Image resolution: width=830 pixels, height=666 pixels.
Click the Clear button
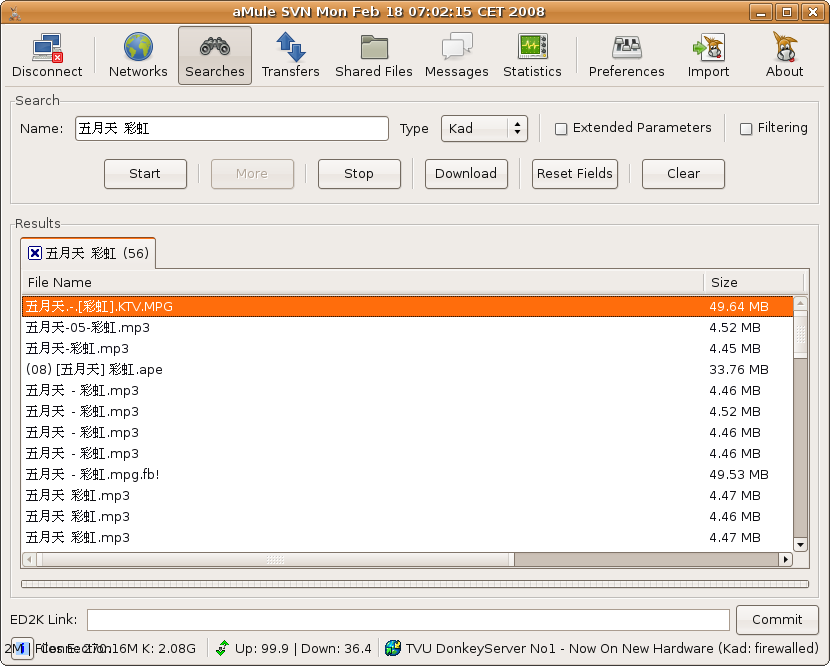click(x=683, y=174)
